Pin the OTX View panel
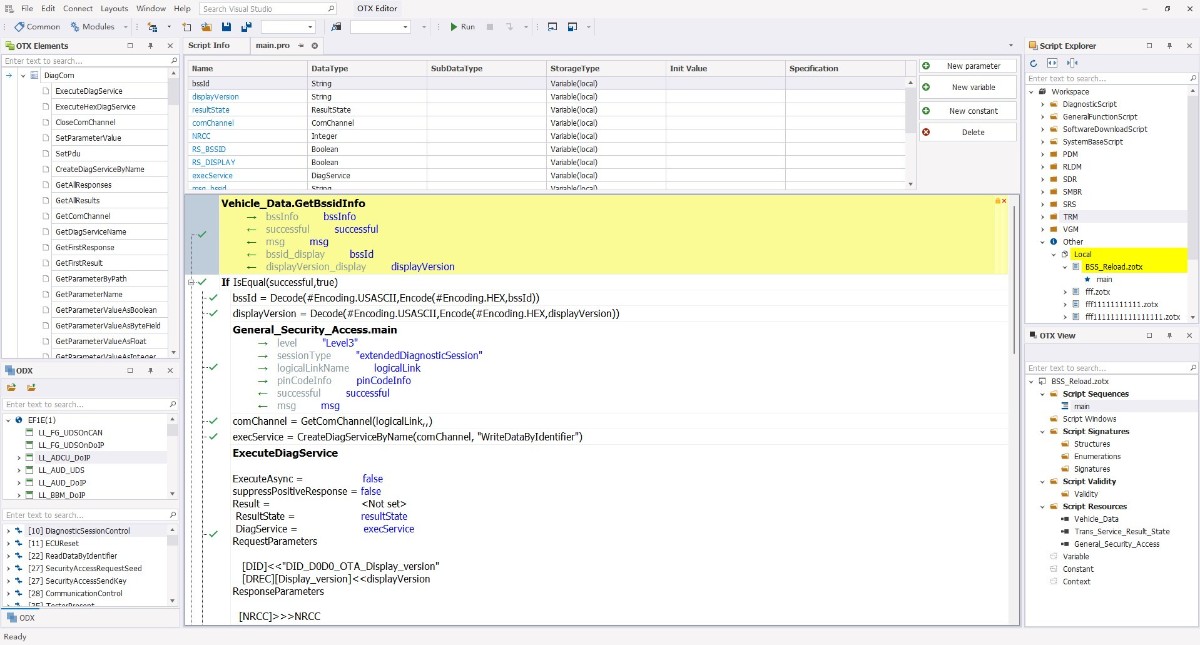The width and height of the screenshot is (1200, 645). [x=1167, y=336]
